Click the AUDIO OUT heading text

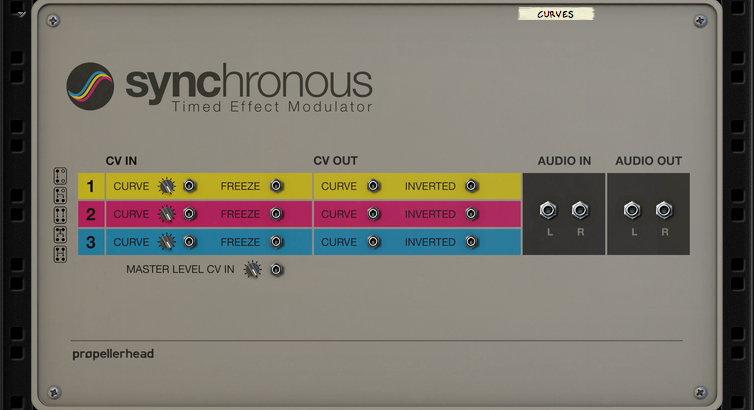pyautogui.click(x=649, y=161)
